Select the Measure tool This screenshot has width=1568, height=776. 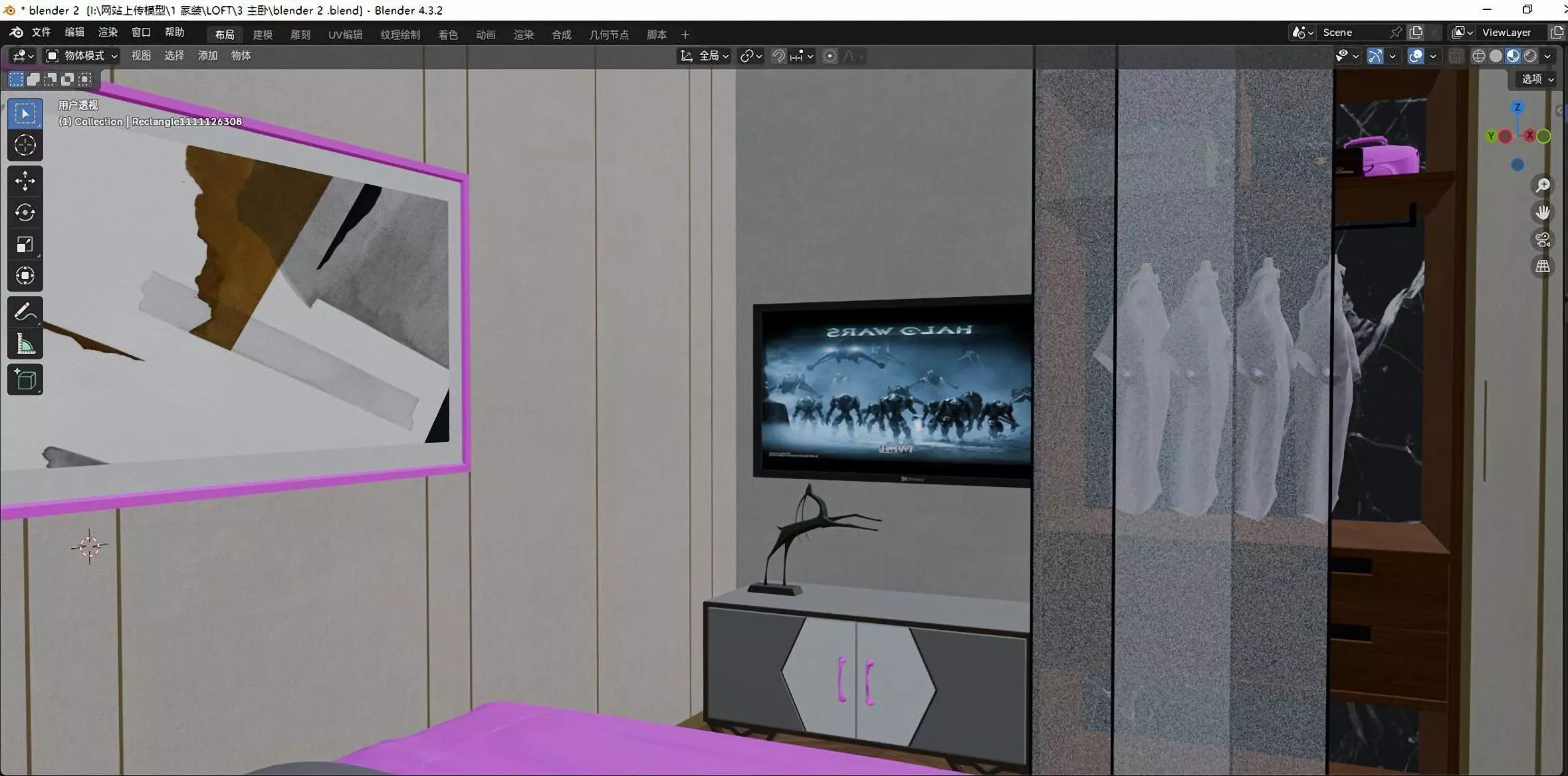(25, 344)
